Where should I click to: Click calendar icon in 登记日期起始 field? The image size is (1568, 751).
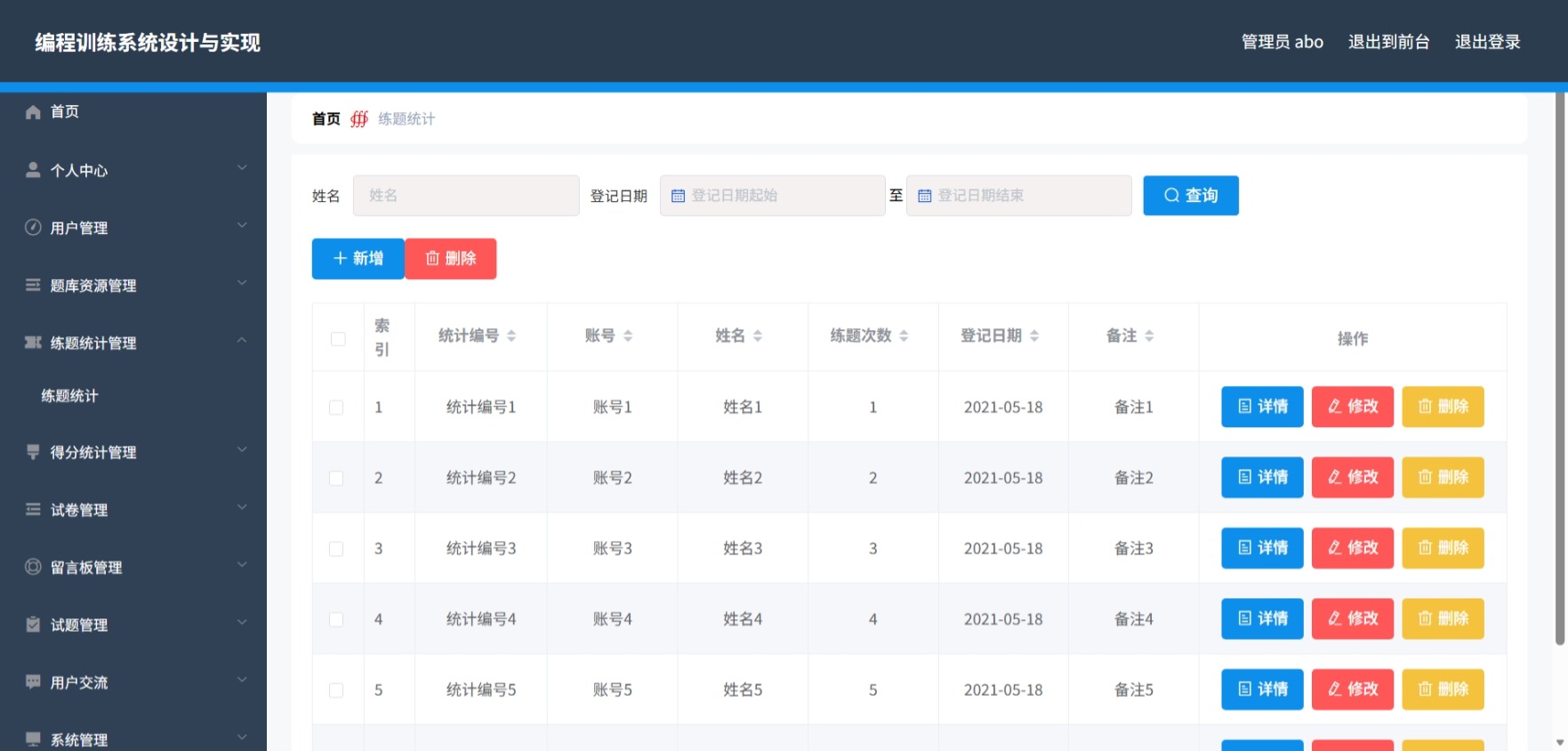(x=678, y=196)
